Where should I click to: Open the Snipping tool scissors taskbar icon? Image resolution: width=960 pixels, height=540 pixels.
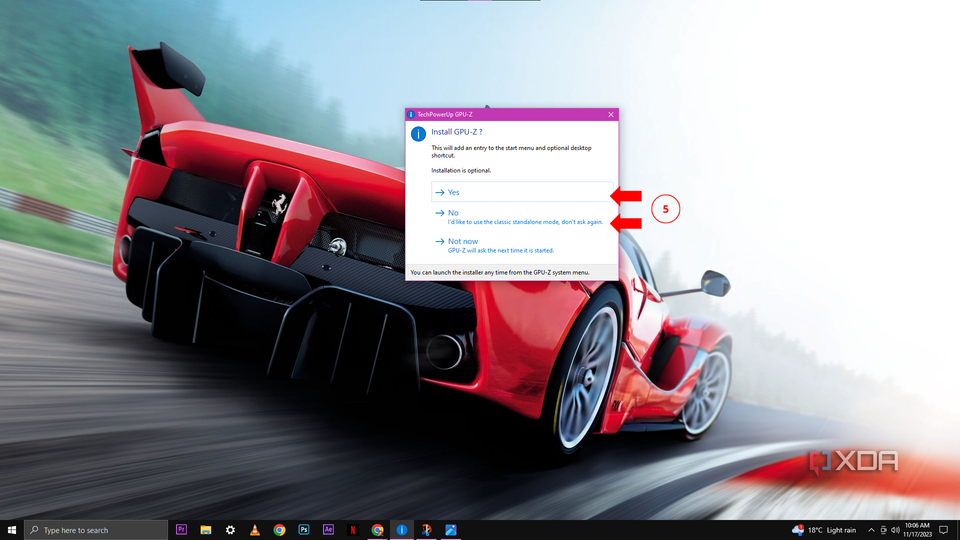click(426, 530)
